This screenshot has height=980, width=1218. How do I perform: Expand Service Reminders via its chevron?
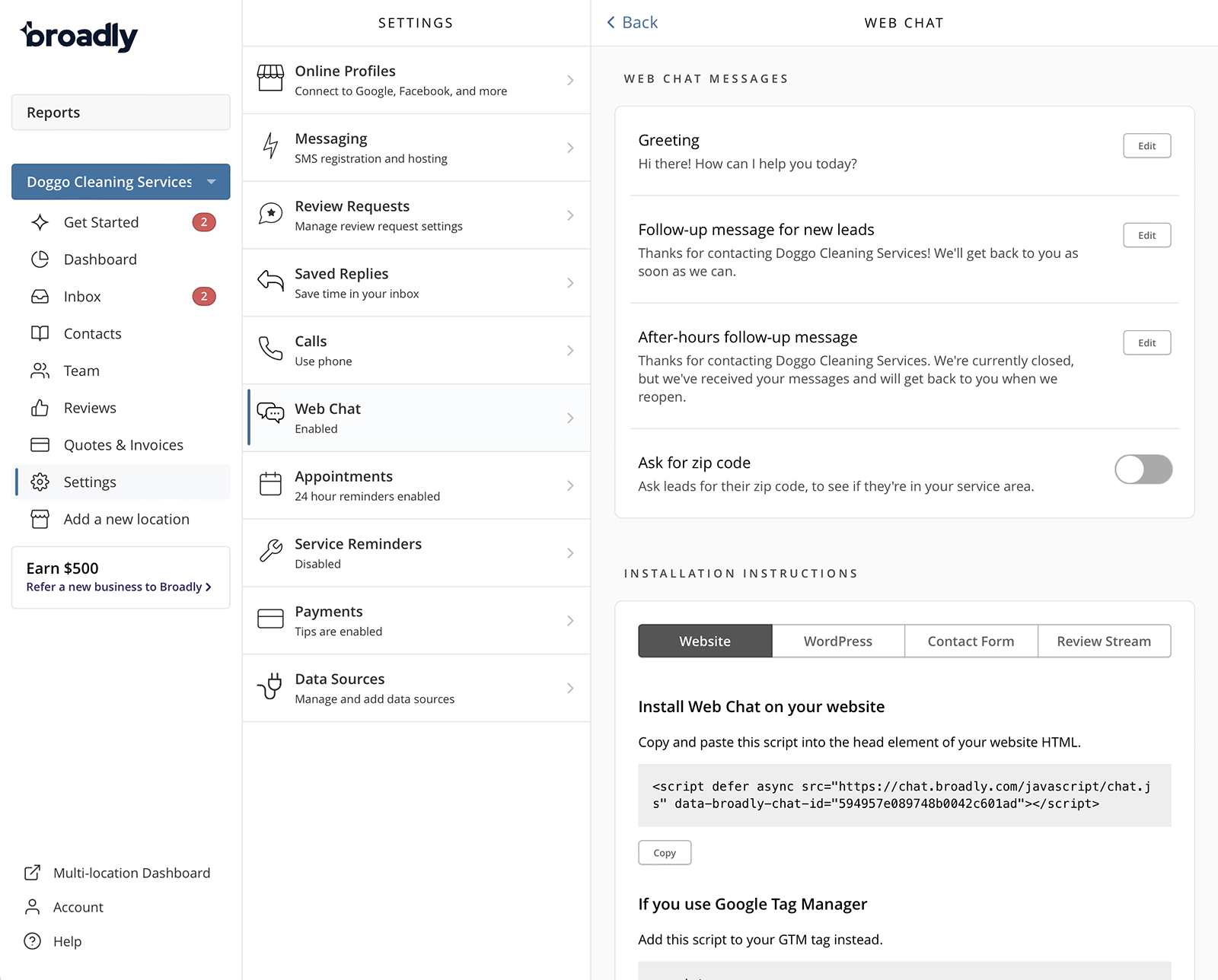point(570,553)
